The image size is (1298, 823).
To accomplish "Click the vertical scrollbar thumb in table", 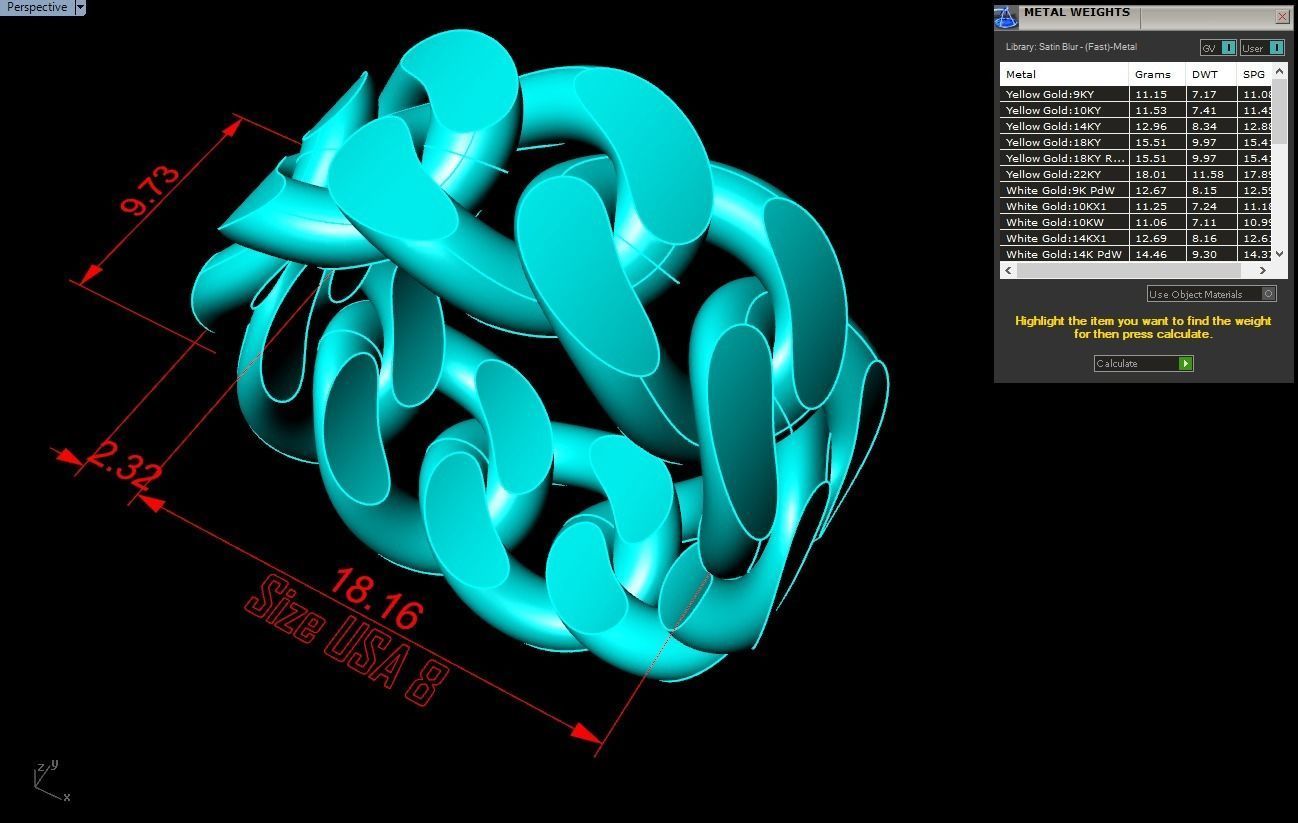I will click(1280, 110).
